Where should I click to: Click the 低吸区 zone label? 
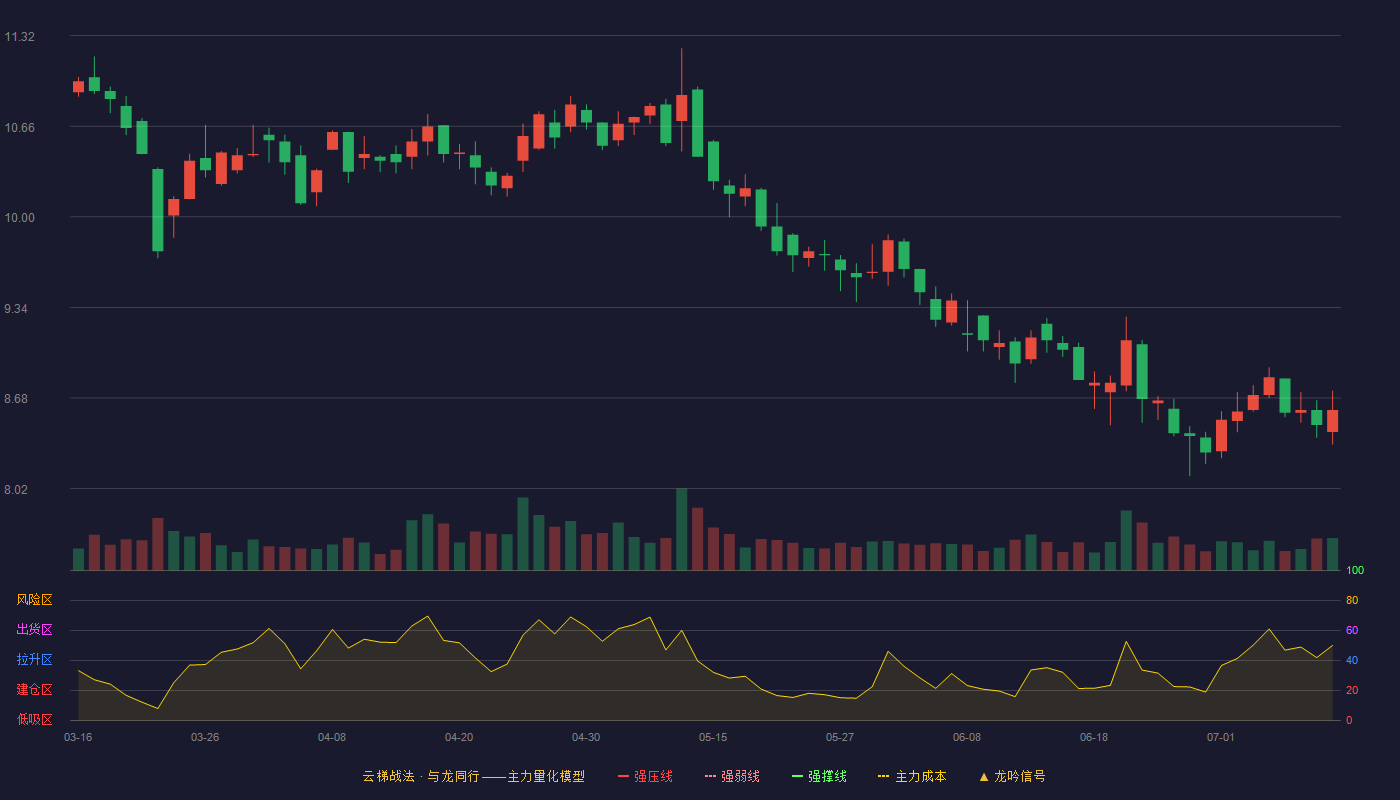(x=34, y=719)
